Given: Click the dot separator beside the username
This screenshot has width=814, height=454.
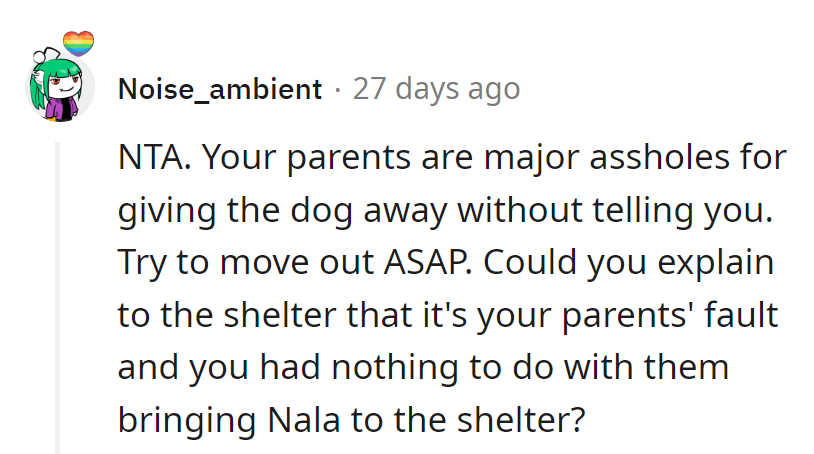Looking at the screenshot, I should [338, 90].
